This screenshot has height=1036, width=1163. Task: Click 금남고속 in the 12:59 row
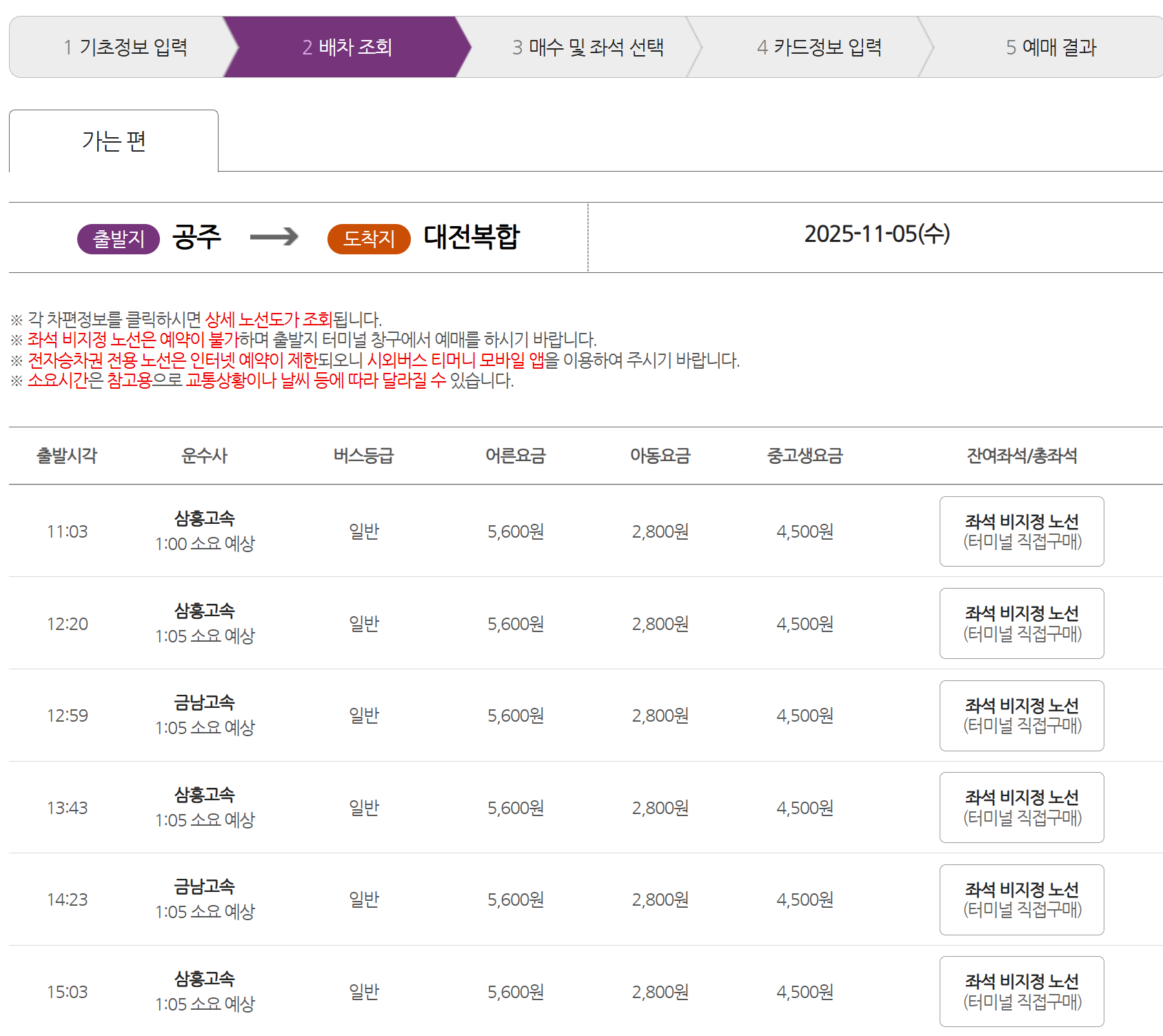point(205,702)
